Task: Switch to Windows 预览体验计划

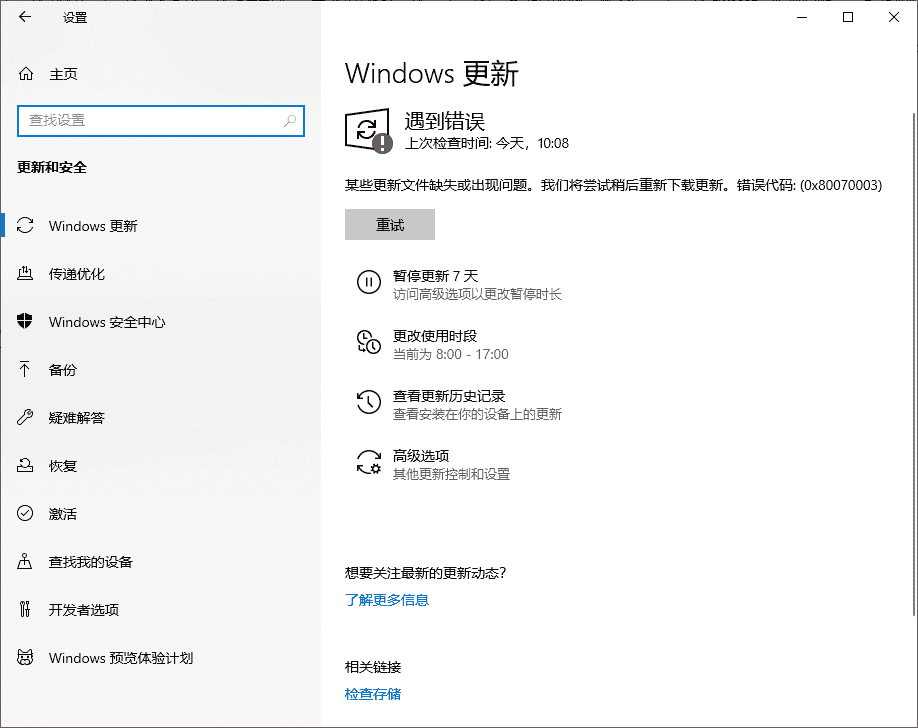Action: point(110,658)
